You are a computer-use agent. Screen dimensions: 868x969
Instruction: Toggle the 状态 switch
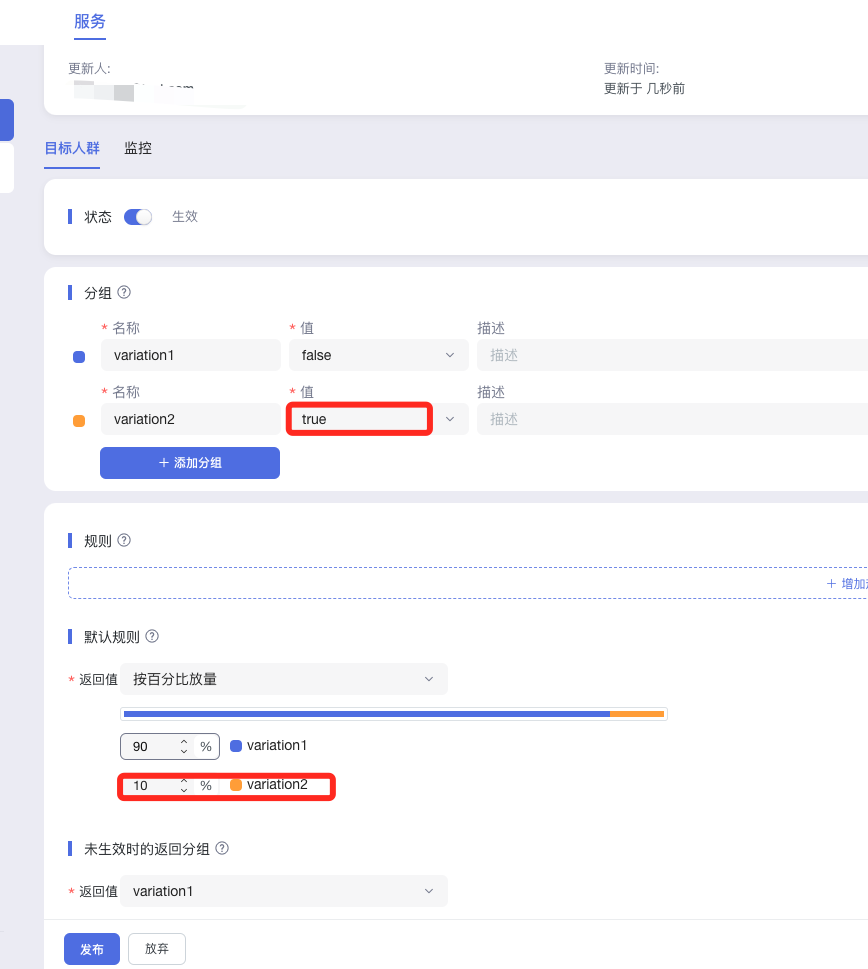point(138,217)
